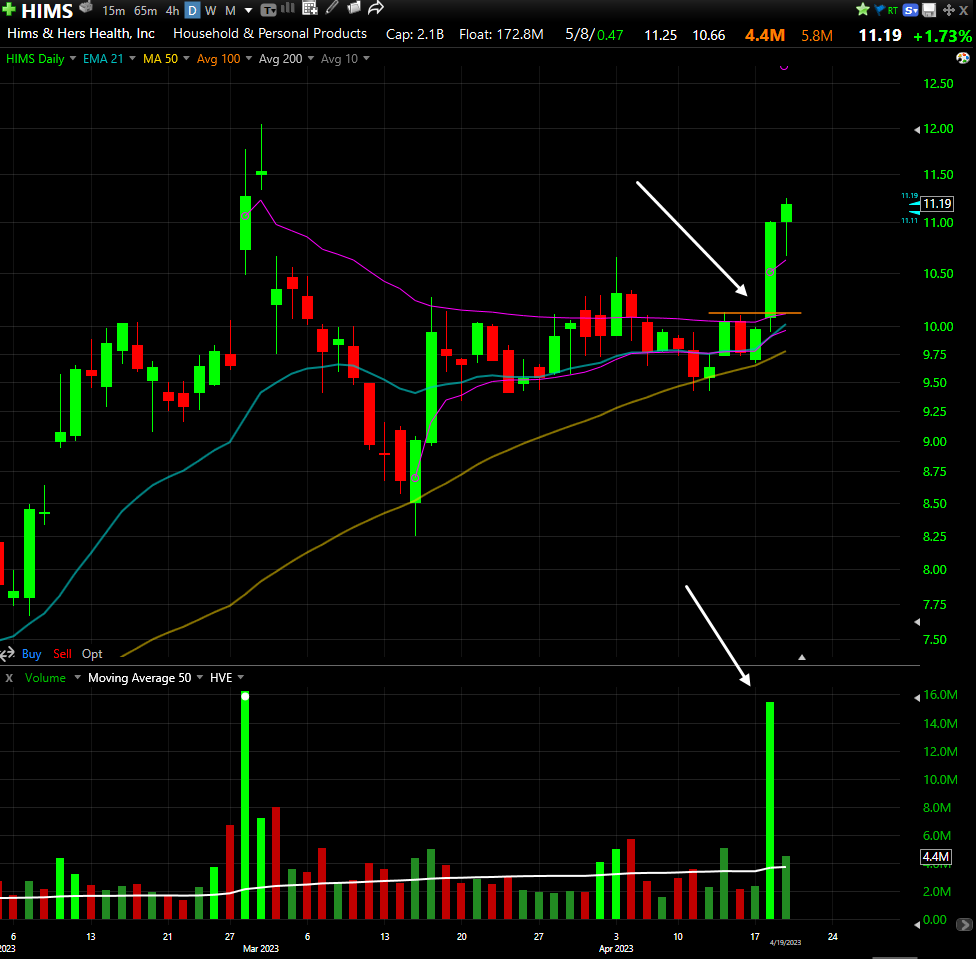The image size is (976, 959).
Task: Open the blue S dropdown icon
Action: pos(911,10)
